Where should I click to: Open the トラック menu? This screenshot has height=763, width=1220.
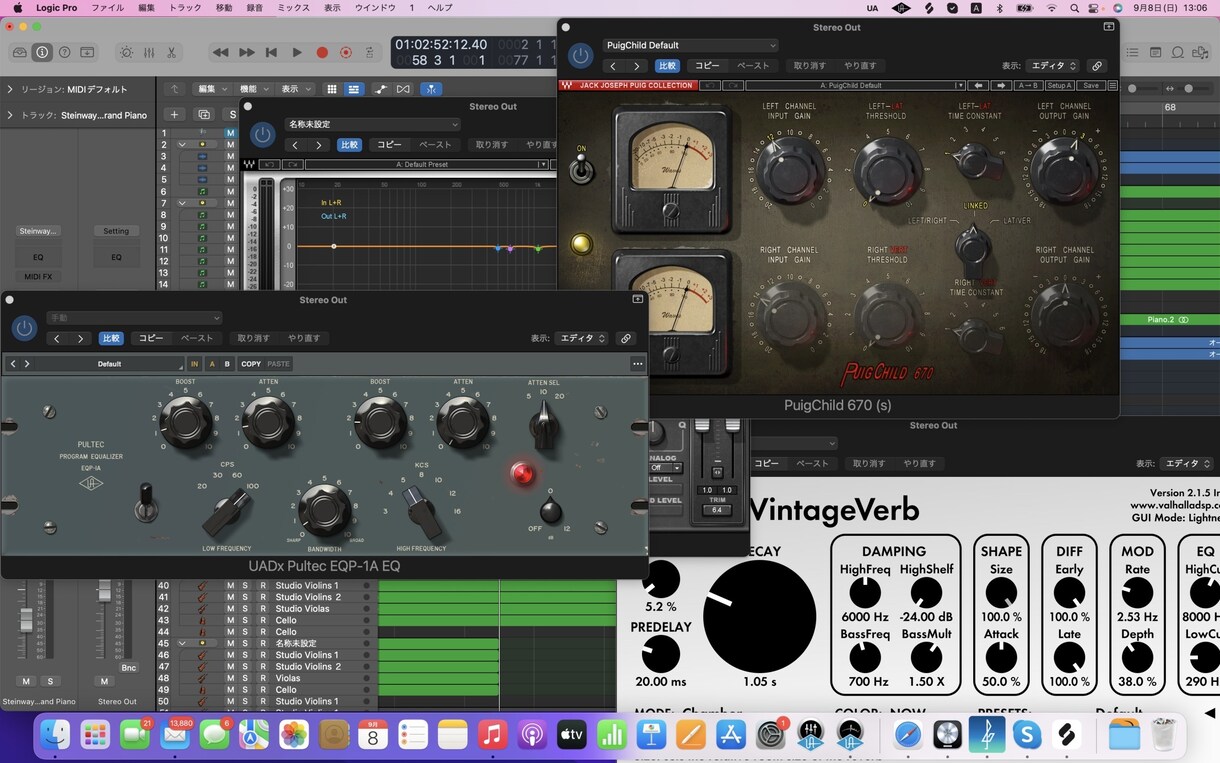click(x=185, y=8)
